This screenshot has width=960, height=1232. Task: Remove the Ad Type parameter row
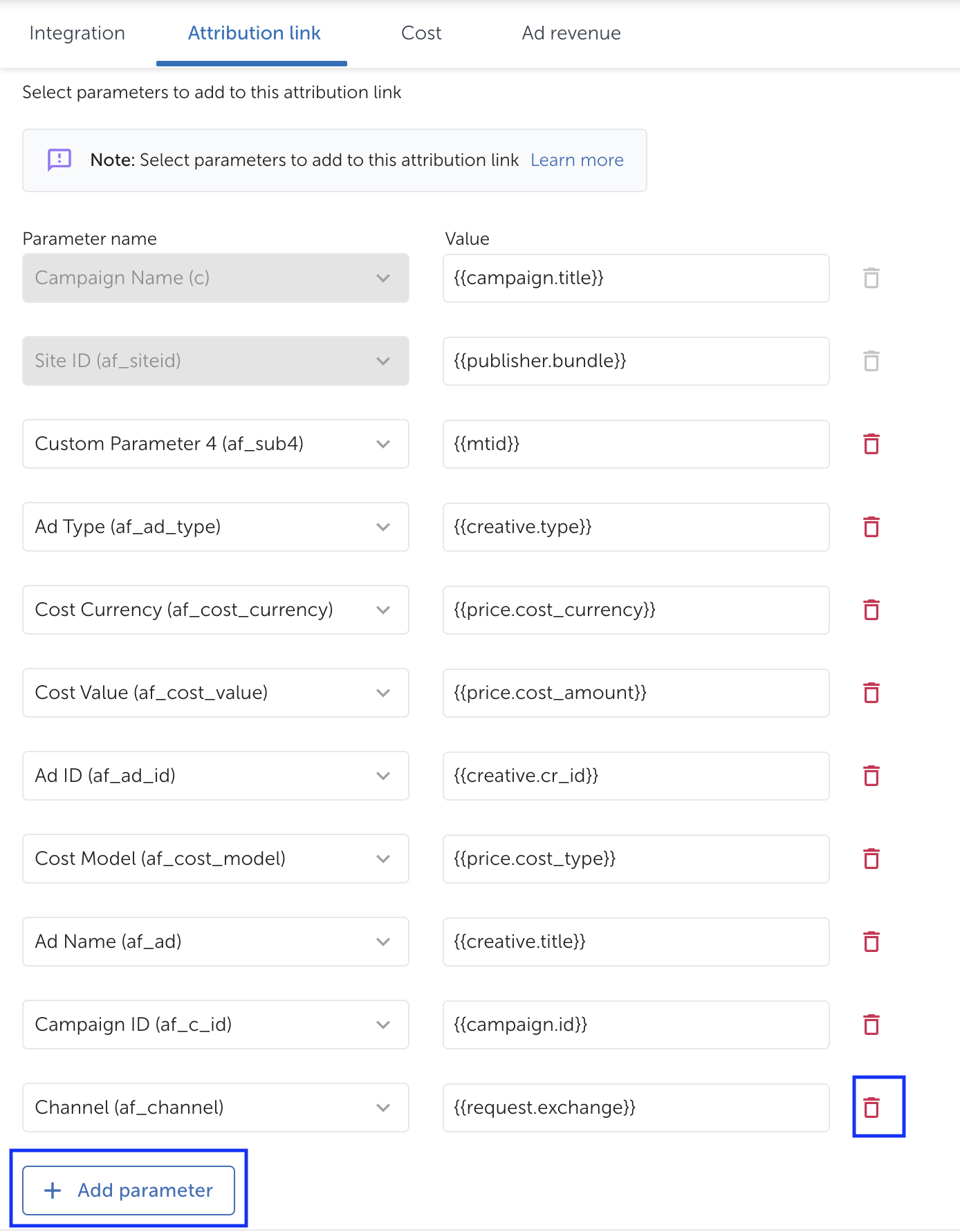(871, 527)
